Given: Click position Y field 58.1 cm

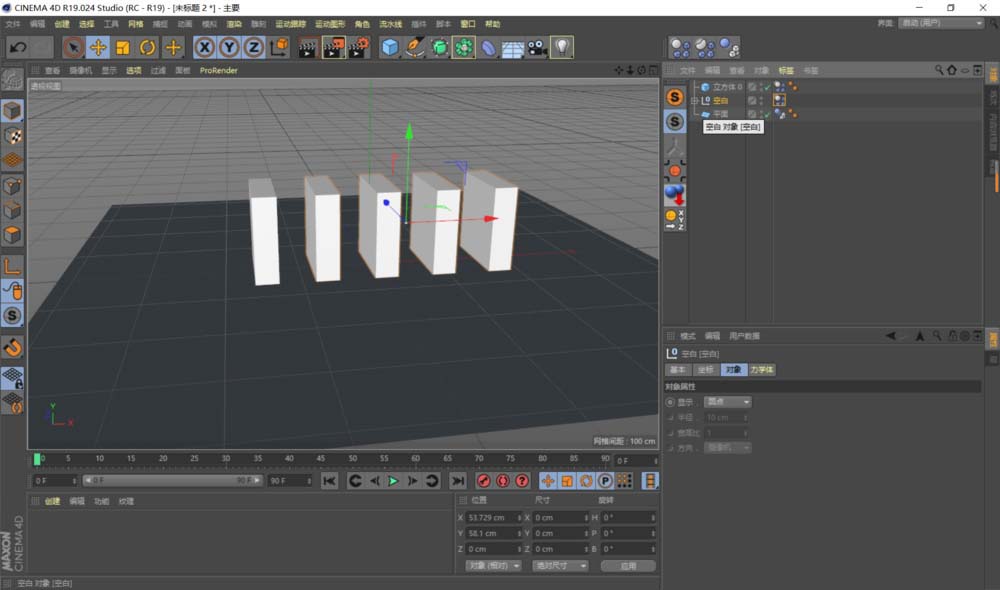Looking at the screenshot, I should click(x=494, y=533).
